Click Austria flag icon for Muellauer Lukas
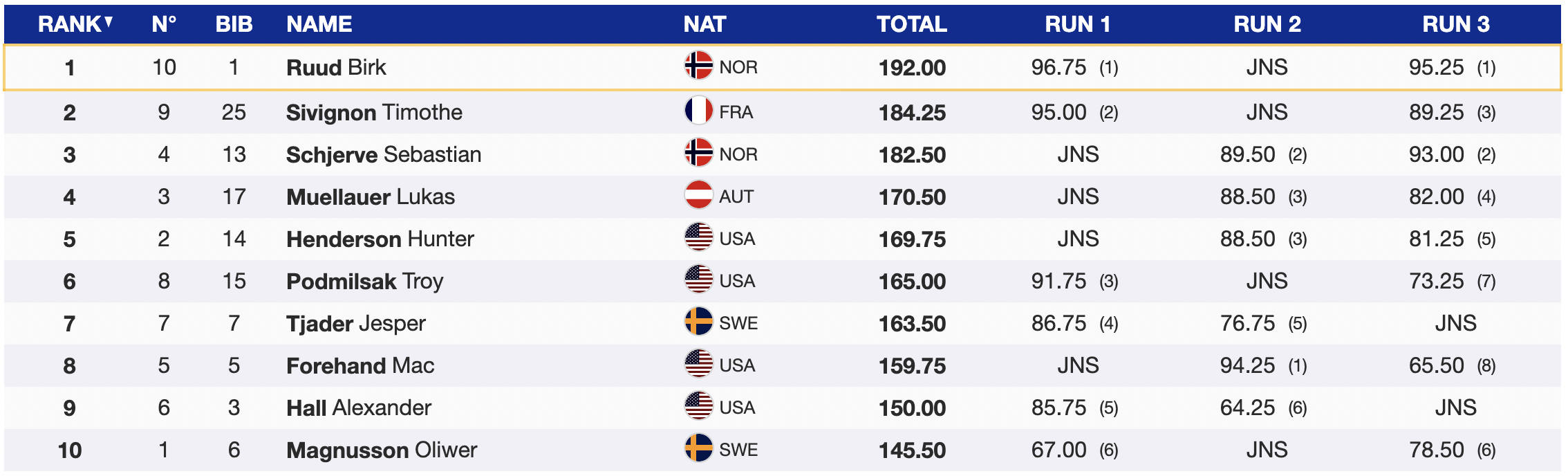 pos(698,196)
